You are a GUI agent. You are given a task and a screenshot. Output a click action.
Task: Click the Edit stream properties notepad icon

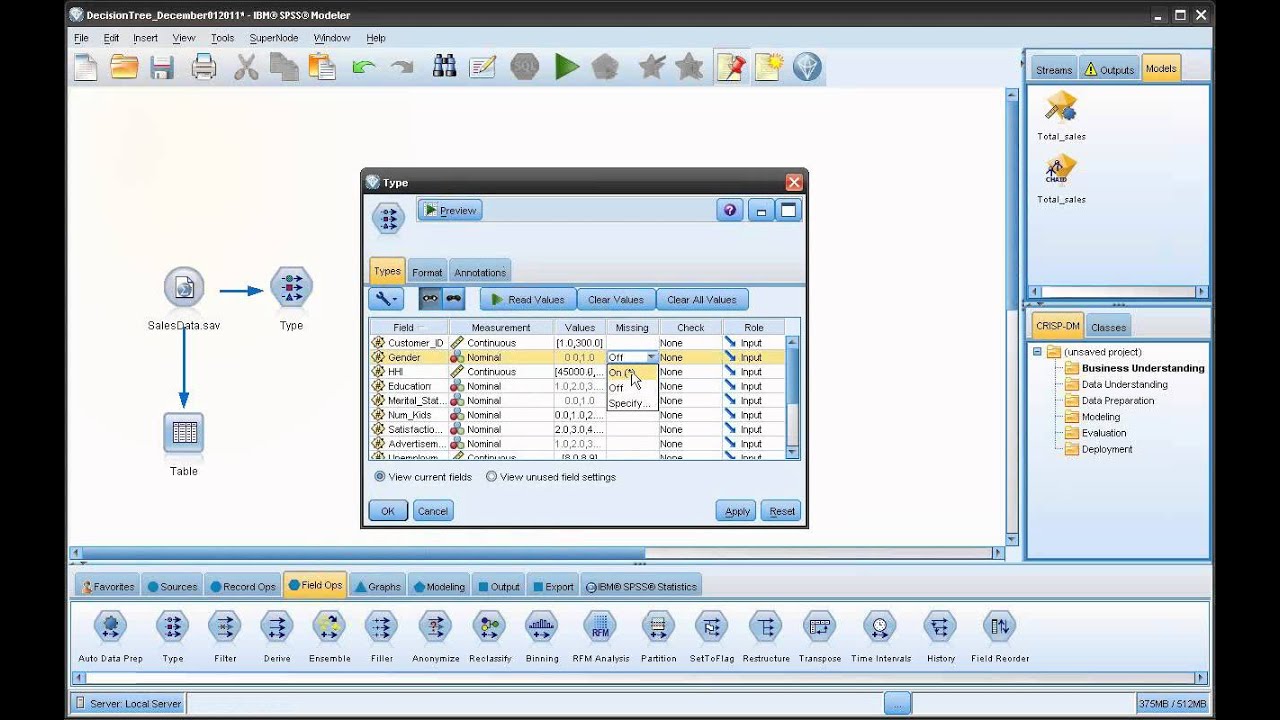483,67
